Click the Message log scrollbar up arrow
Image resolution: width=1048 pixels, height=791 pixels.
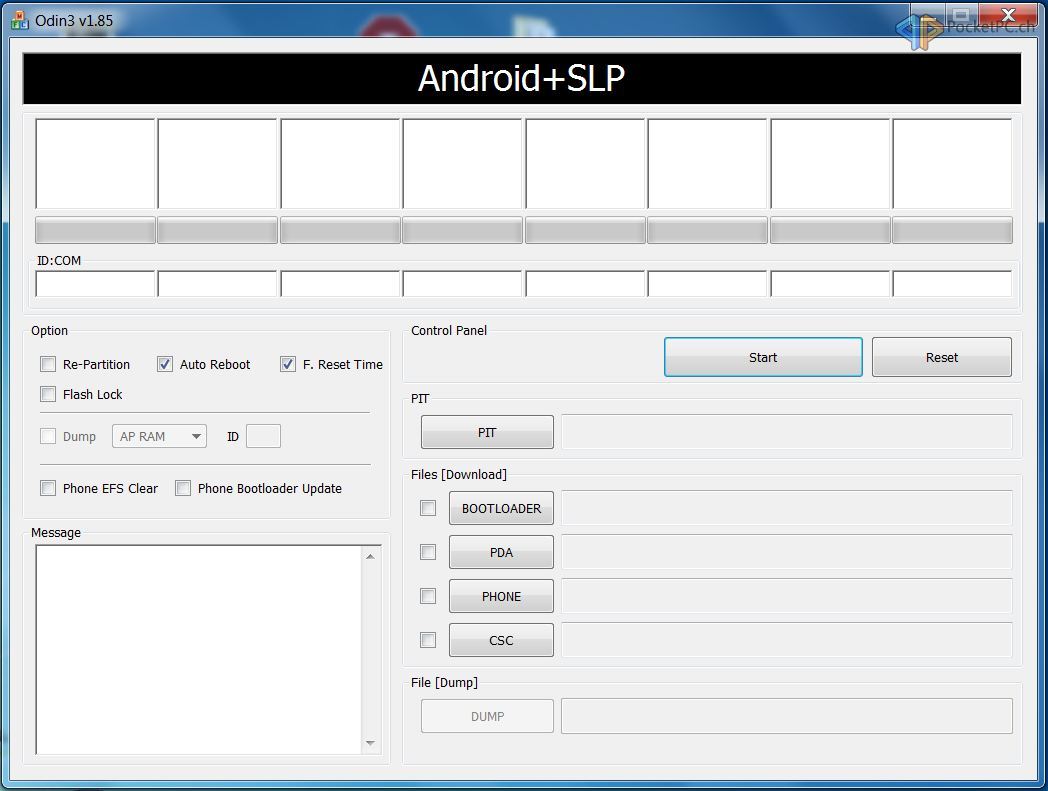[x=370, y=556]
